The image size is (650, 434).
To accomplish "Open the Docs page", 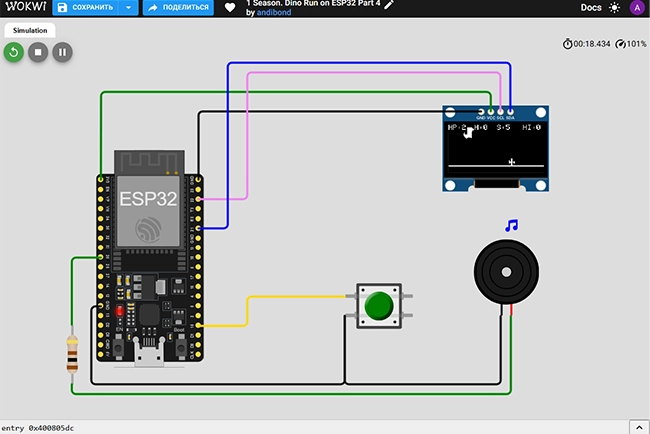I will [x=591, y=7].
